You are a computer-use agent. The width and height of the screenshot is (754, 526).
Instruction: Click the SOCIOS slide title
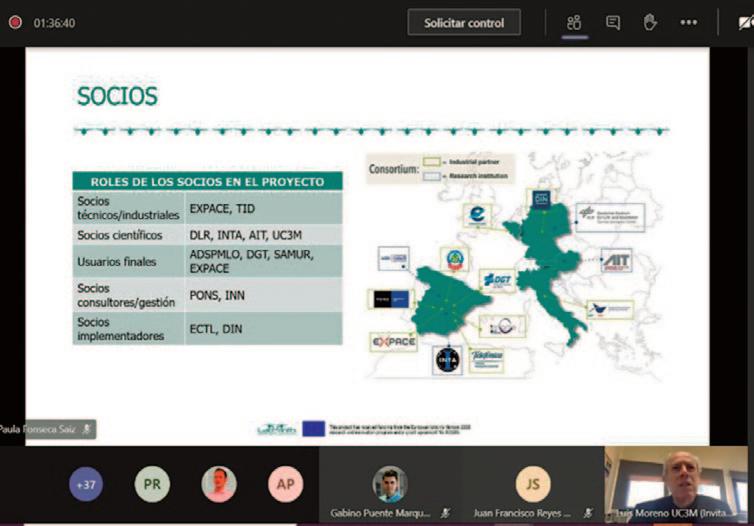pos(117,96)
